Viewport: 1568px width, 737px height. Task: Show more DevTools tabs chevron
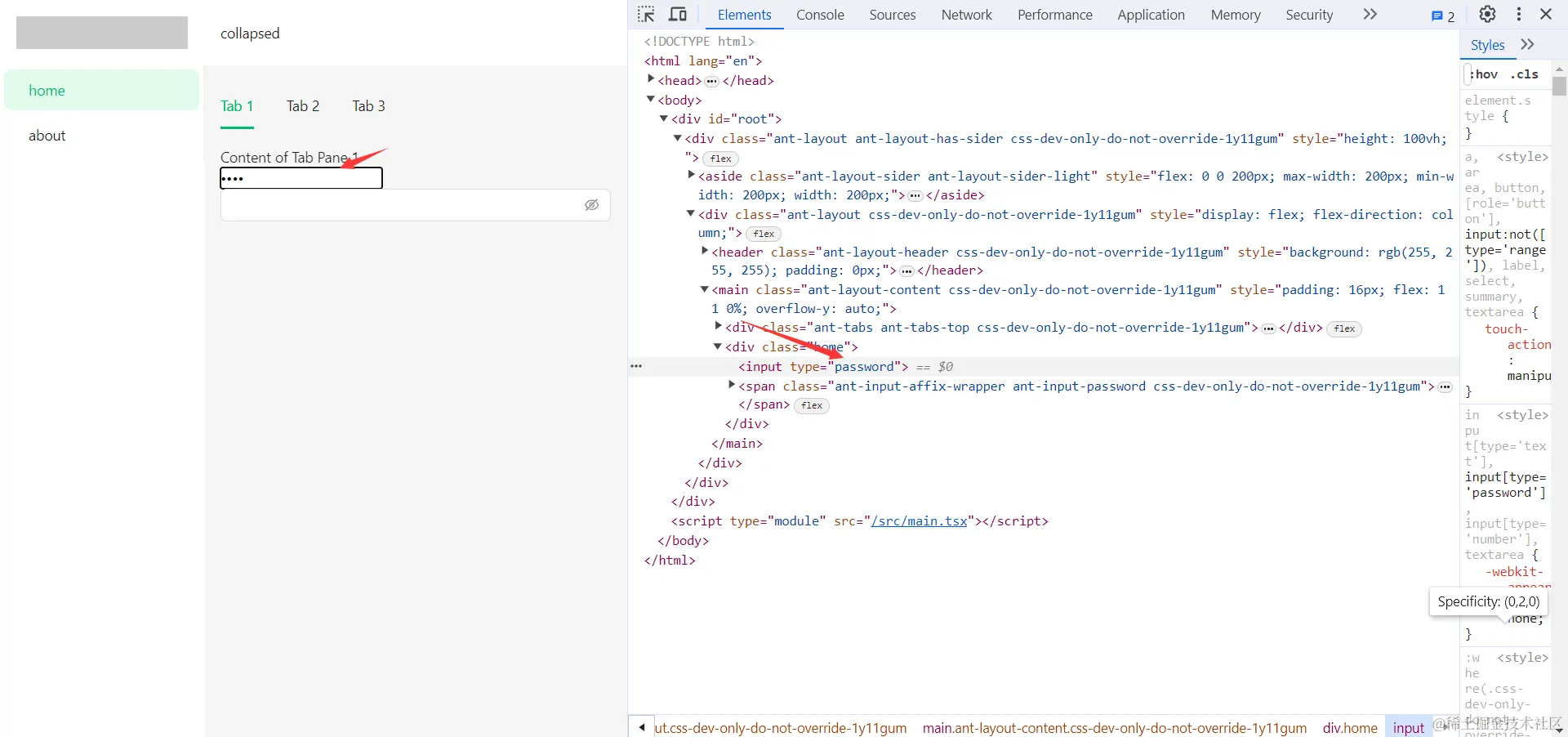click(x=1370, y=15)
